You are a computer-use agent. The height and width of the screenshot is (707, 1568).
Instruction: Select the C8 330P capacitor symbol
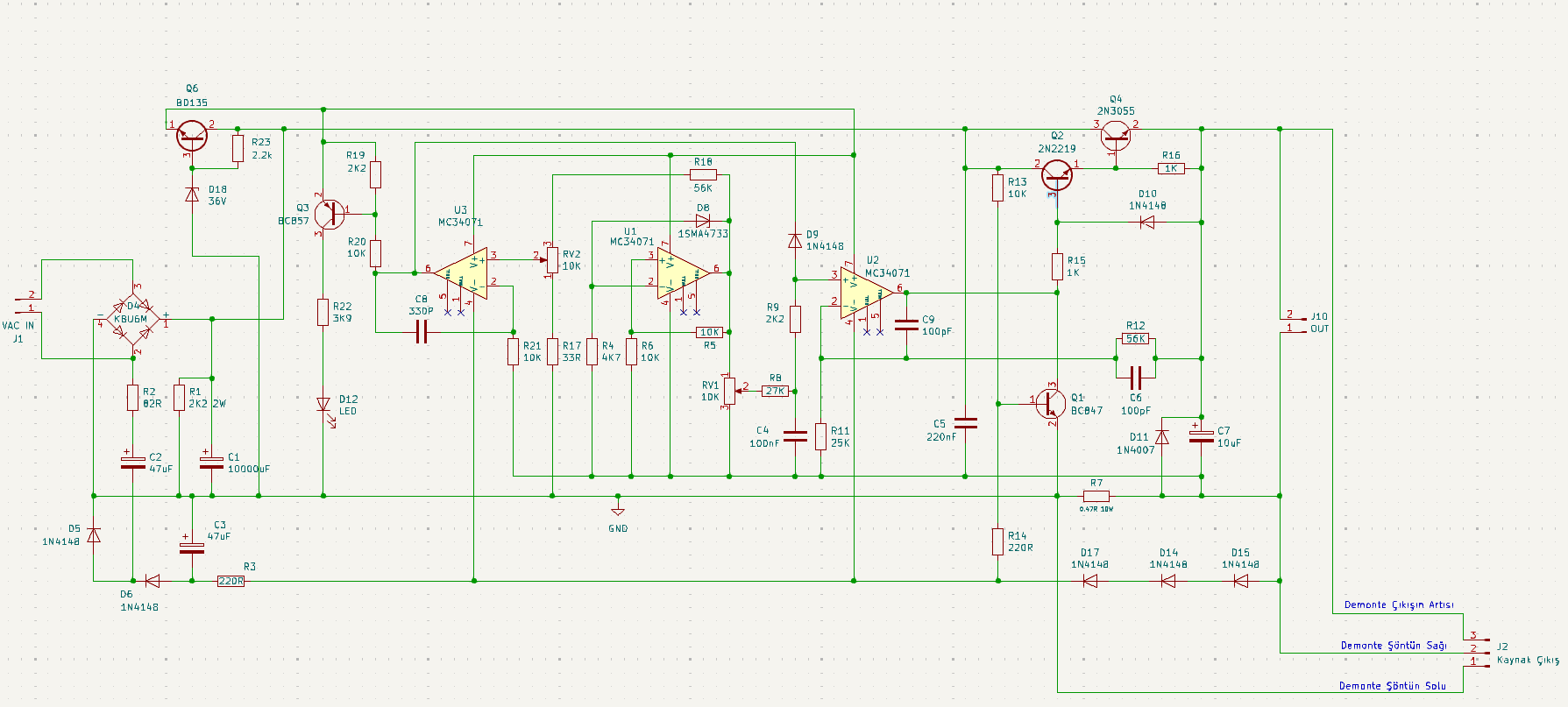(422, 332)
